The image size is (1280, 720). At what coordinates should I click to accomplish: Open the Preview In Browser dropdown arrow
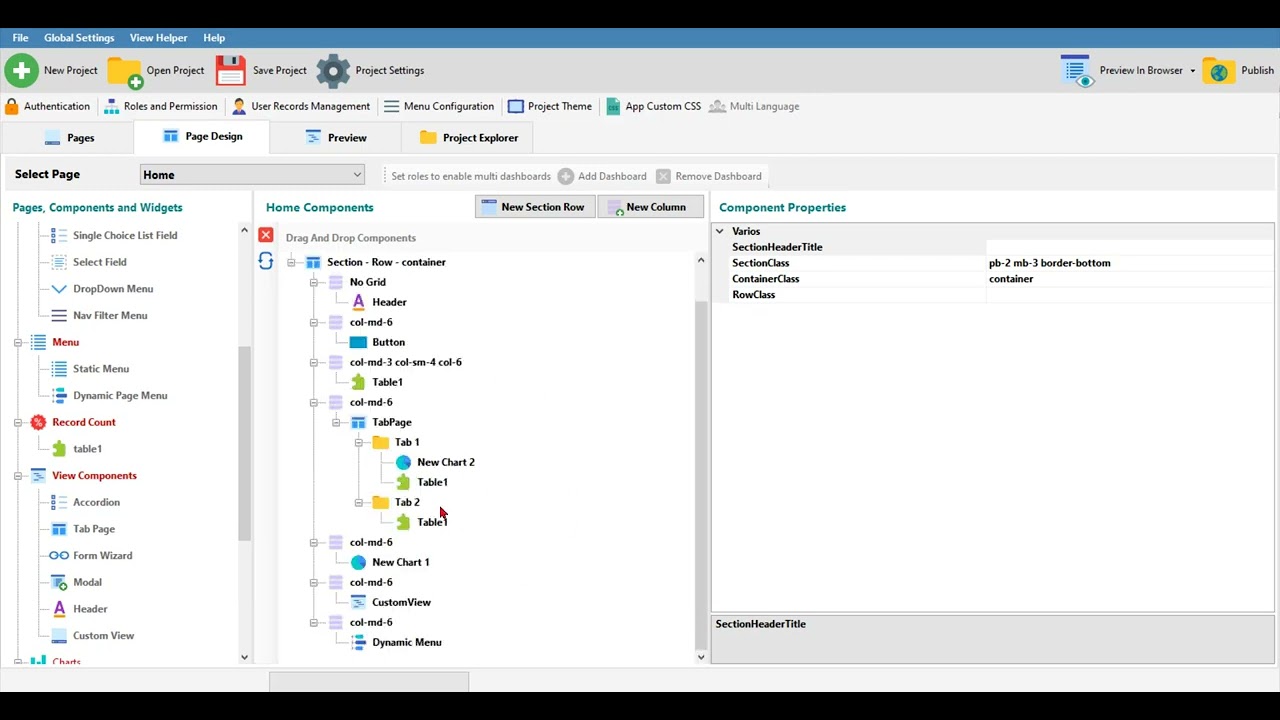click(x=1192, y=71)
